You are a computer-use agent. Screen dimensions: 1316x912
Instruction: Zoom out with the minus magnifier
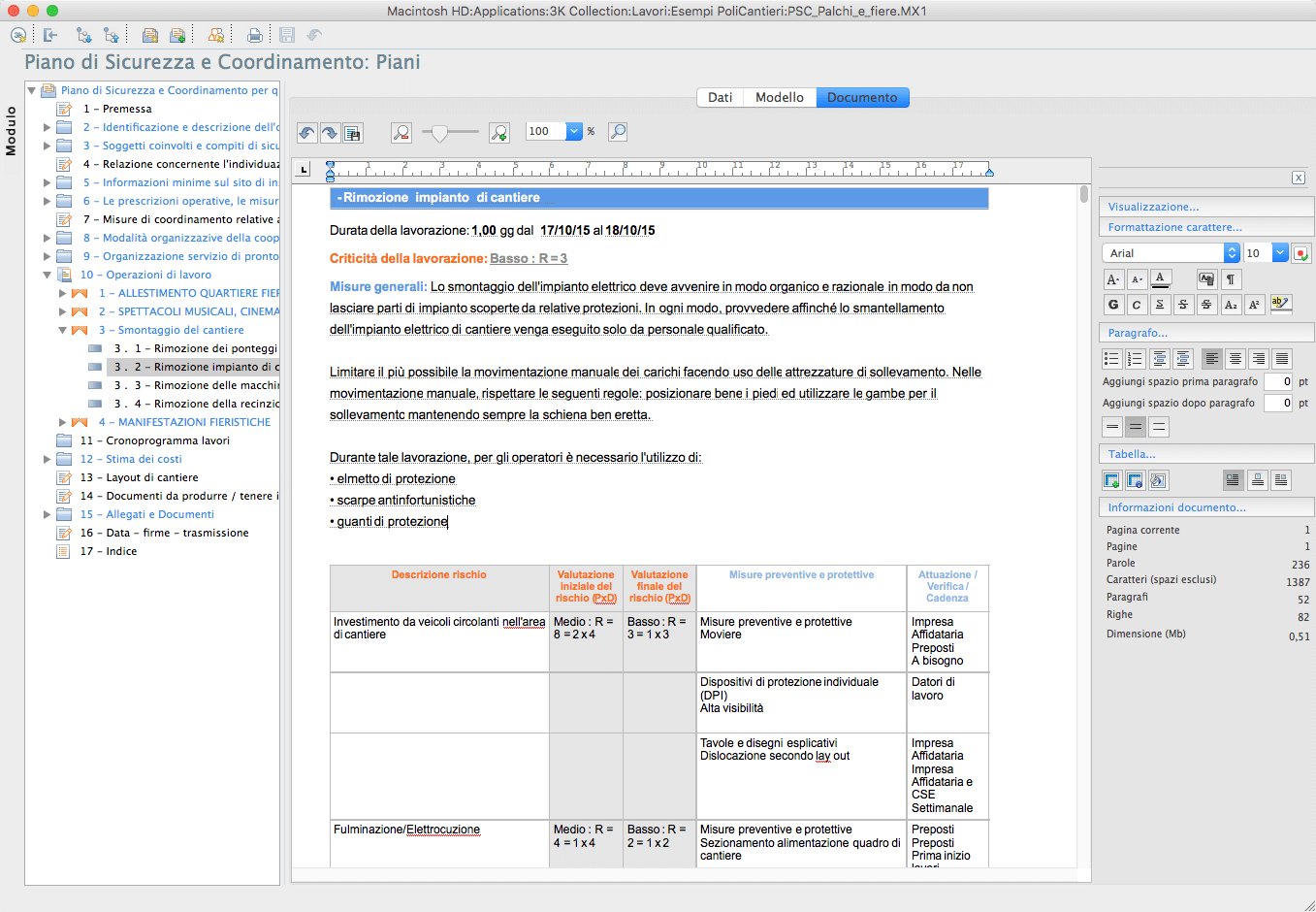[401, 132]
